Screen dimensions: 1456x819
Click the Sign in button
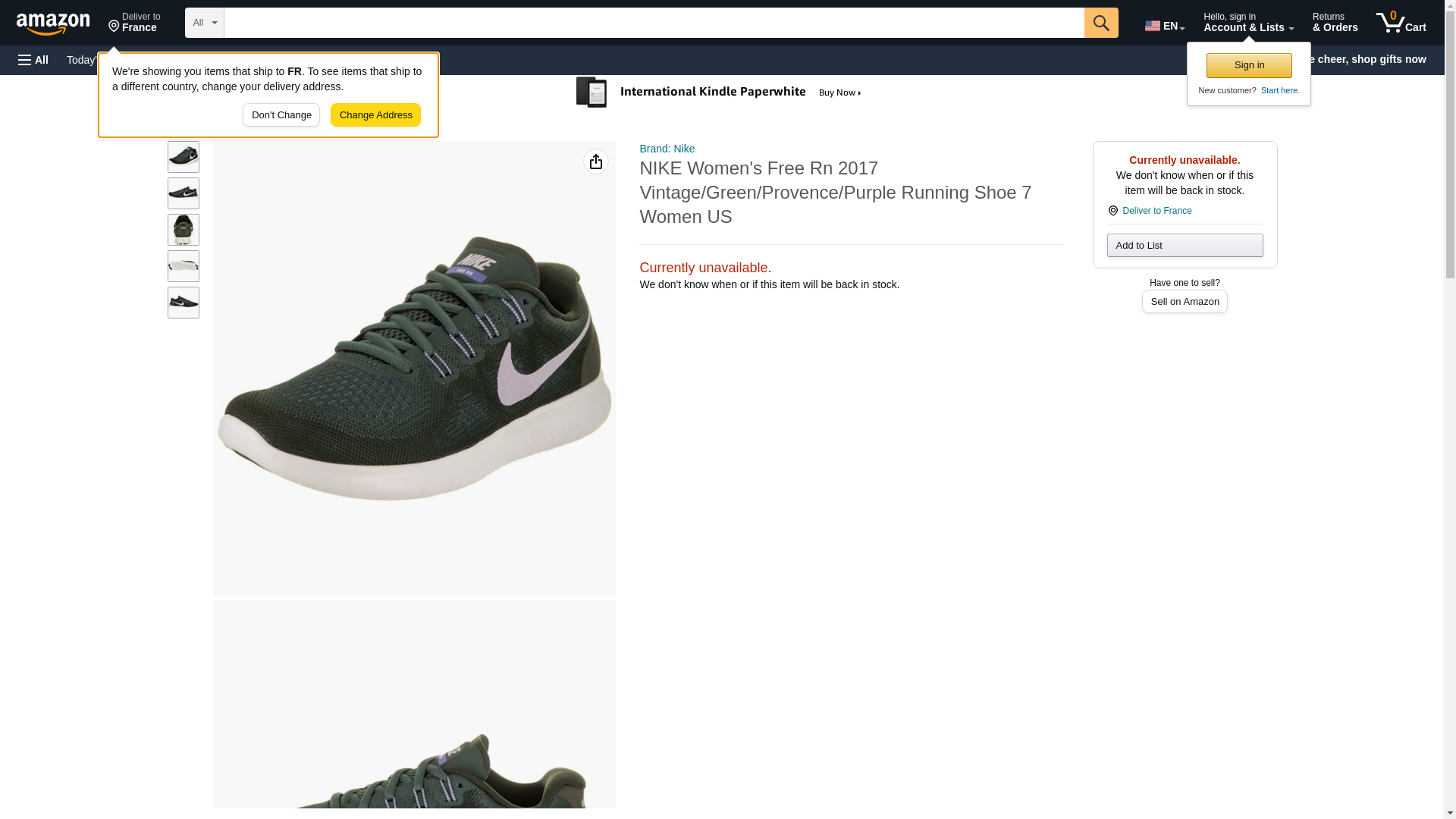coord(1248,65)
